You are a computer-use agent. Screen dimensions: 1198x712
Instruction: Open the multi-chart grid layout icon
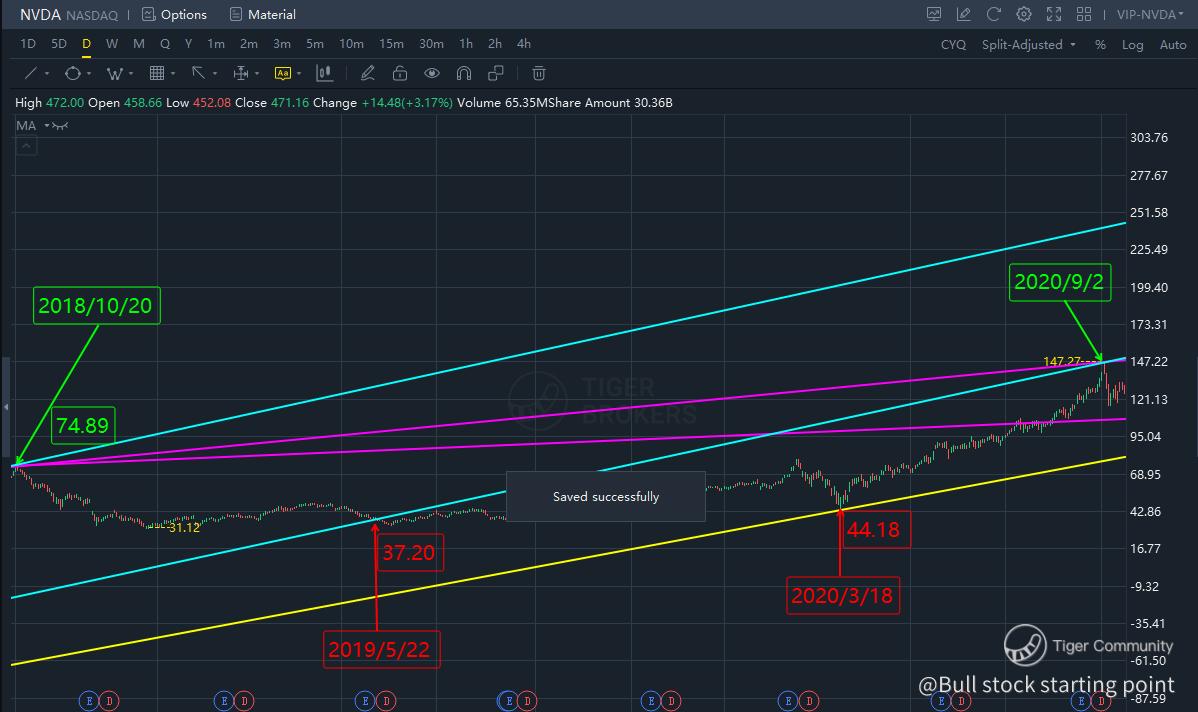click(x=1083, y=14)
